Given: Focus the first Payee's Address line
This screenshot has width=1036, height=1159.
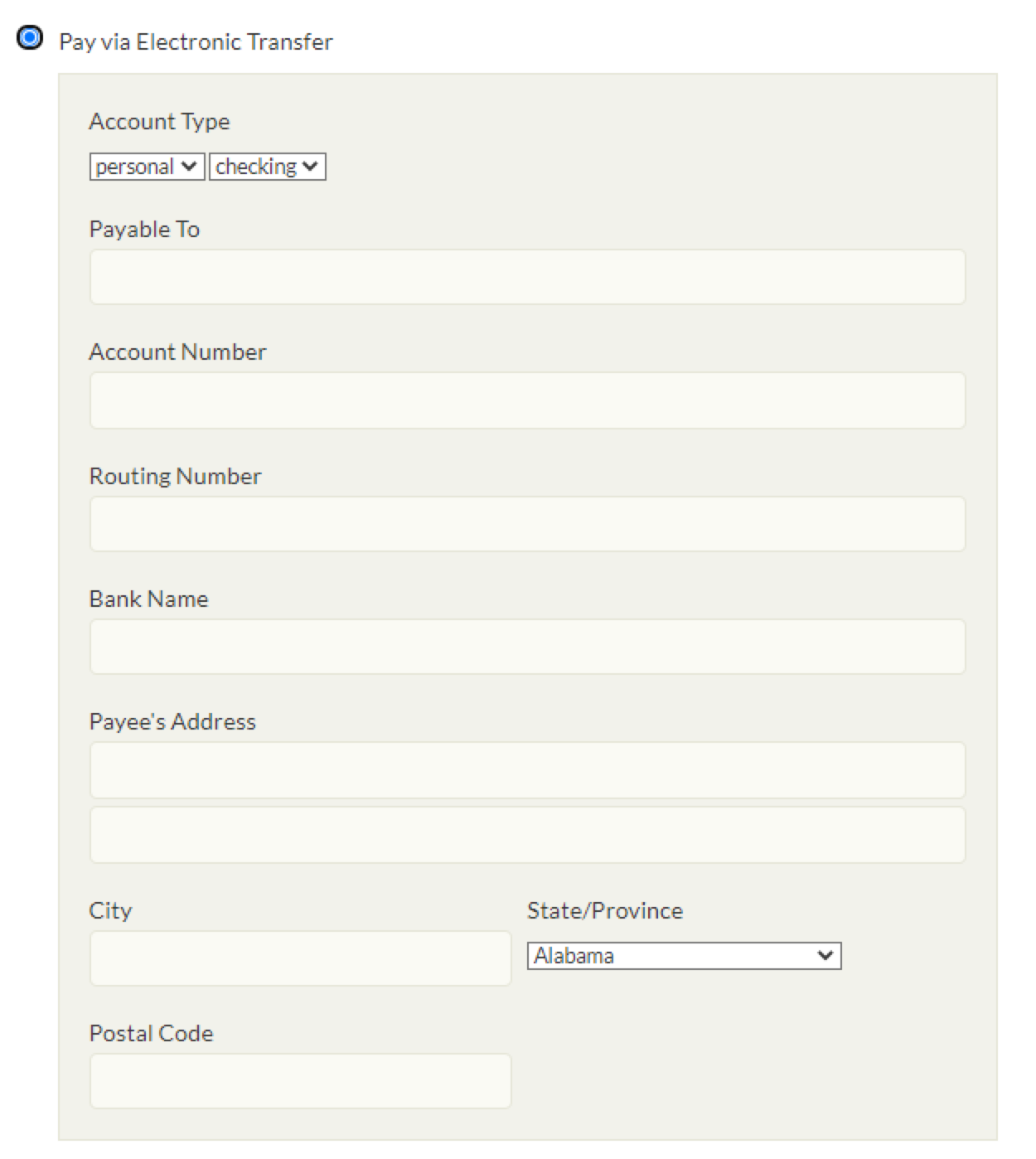Looking at the screenshot, I should coord(527,770).
